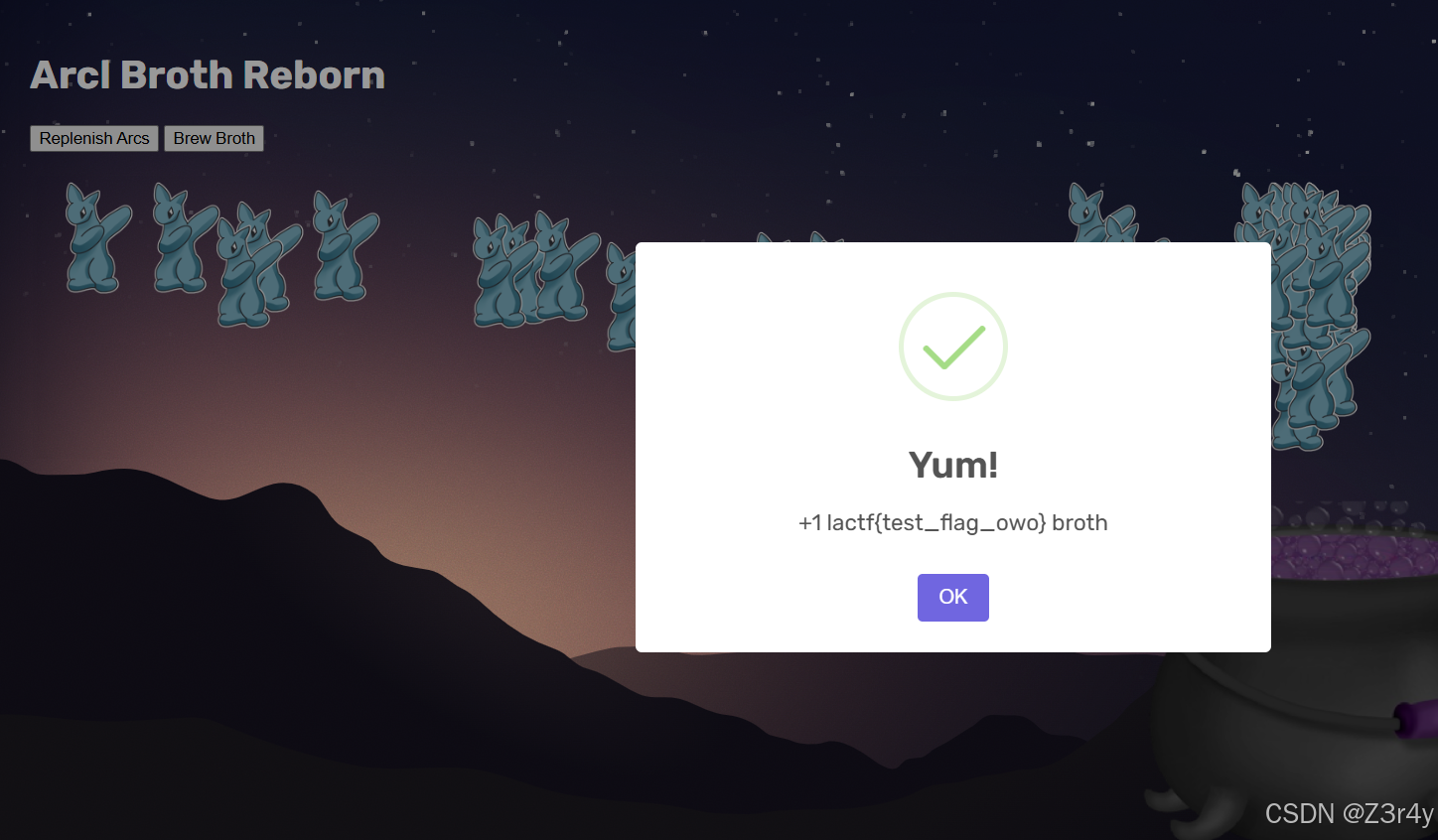Click the Brew Broth button

(214, 138)
